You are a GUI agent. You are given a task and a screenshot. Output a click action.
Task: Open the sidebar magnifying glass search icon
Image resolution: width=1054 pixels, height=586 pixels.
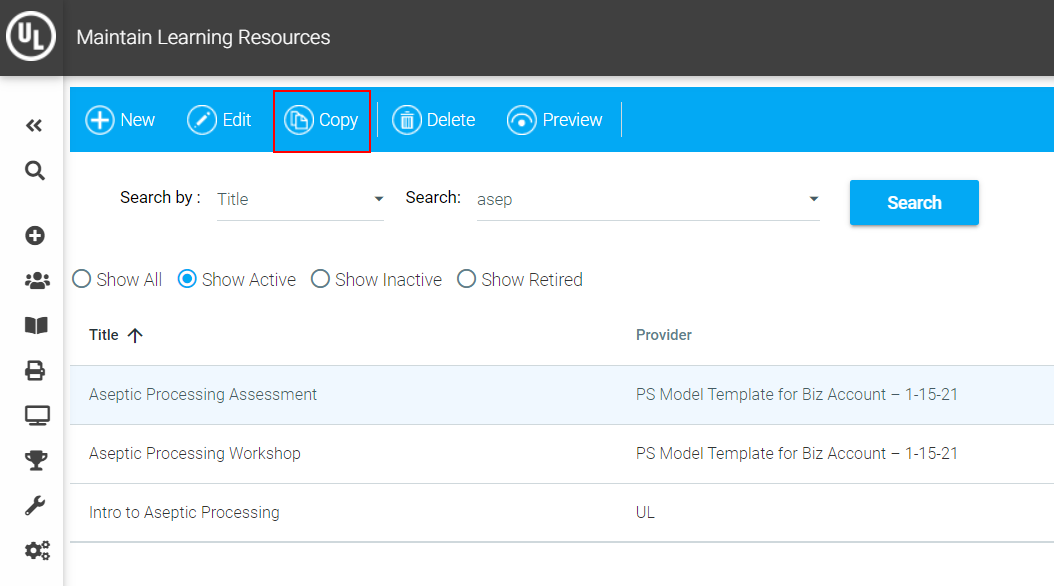[x=35, y=171]
